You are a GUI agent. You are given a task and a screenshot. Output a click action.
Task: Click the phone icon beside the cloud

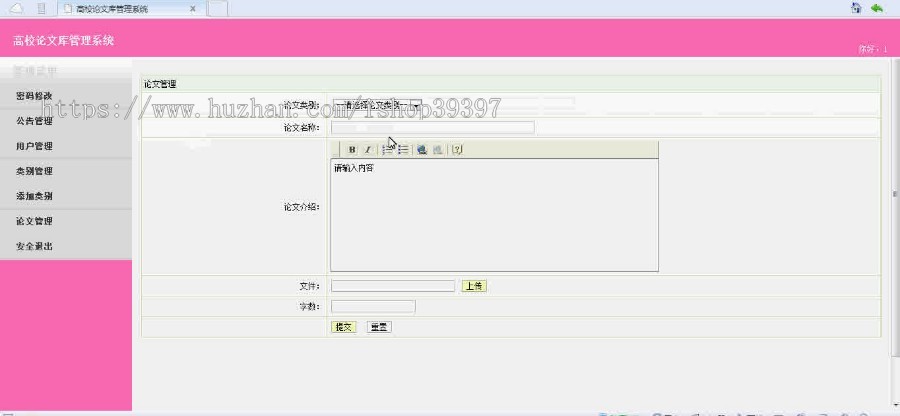pyautogui.click(x=41, y=8)
